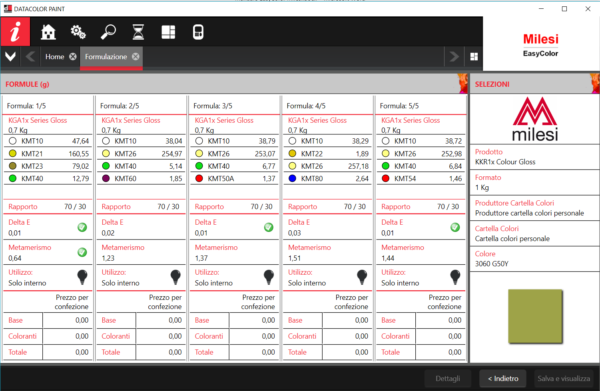Open the magnifying glass search icon
The image size is (600, 391).
108,32
